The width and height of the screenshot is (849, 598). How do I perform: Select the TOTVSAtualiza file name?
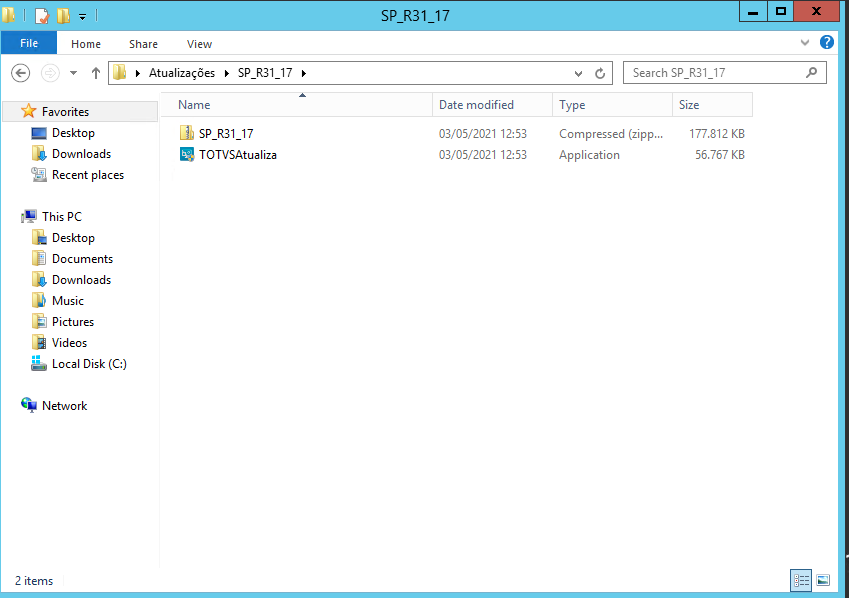pyautogui.click(x=238, y=154)
